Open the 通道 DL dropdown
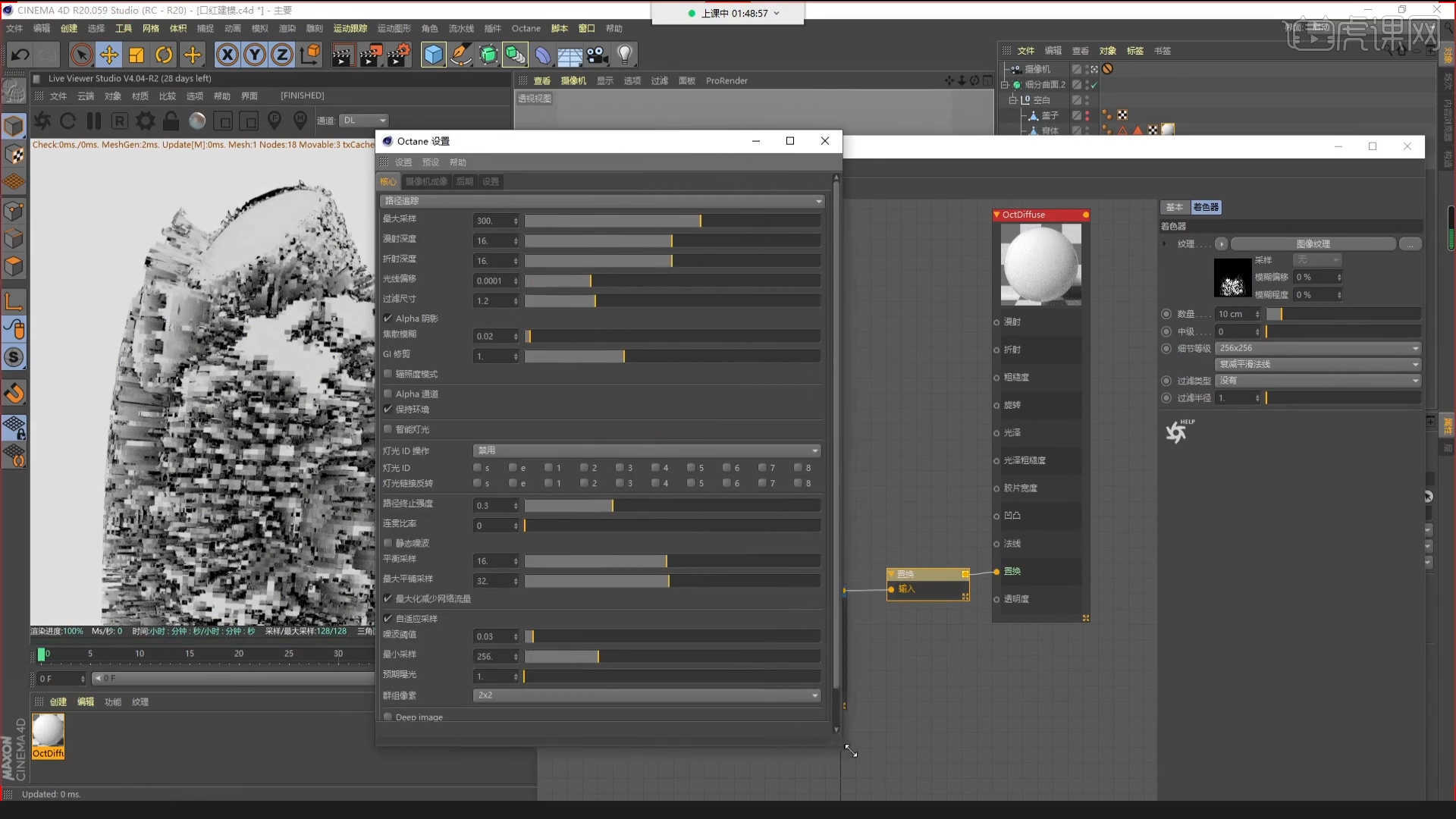 tap(364, 121)
